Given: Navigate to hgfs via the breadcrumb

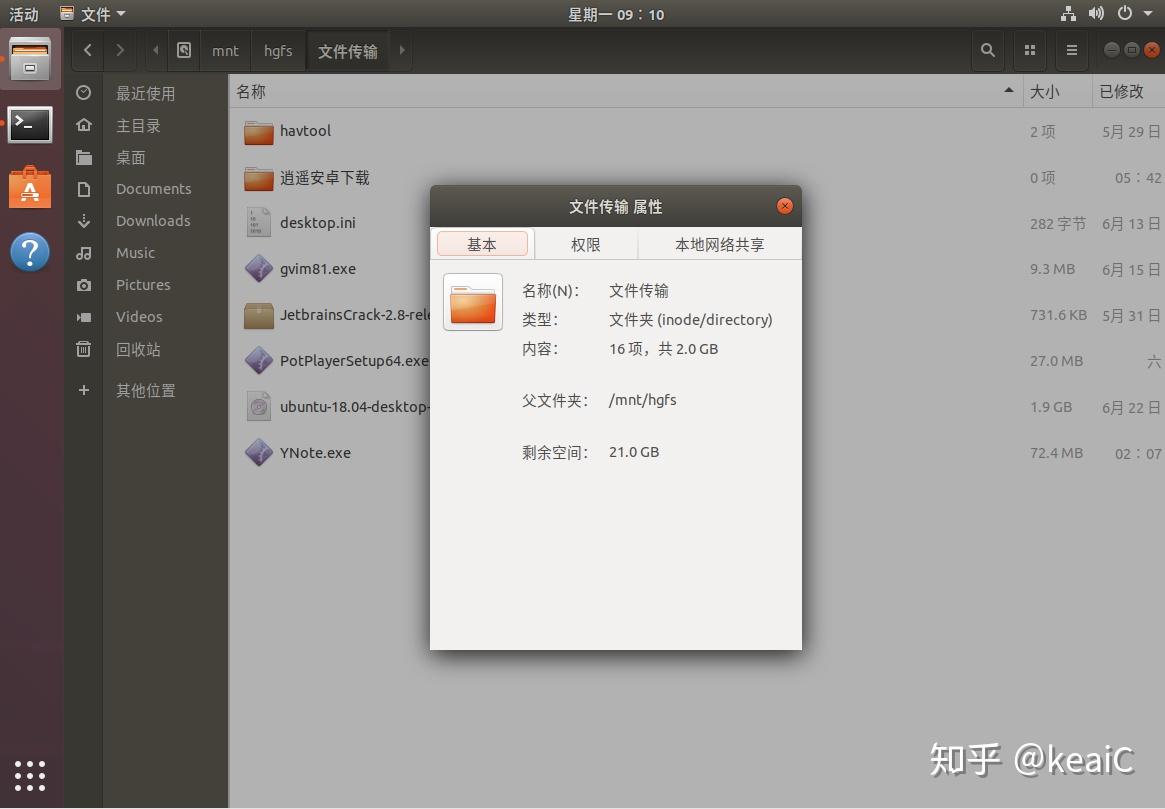Looking at the screenshot, I should (x=277, y=49).
